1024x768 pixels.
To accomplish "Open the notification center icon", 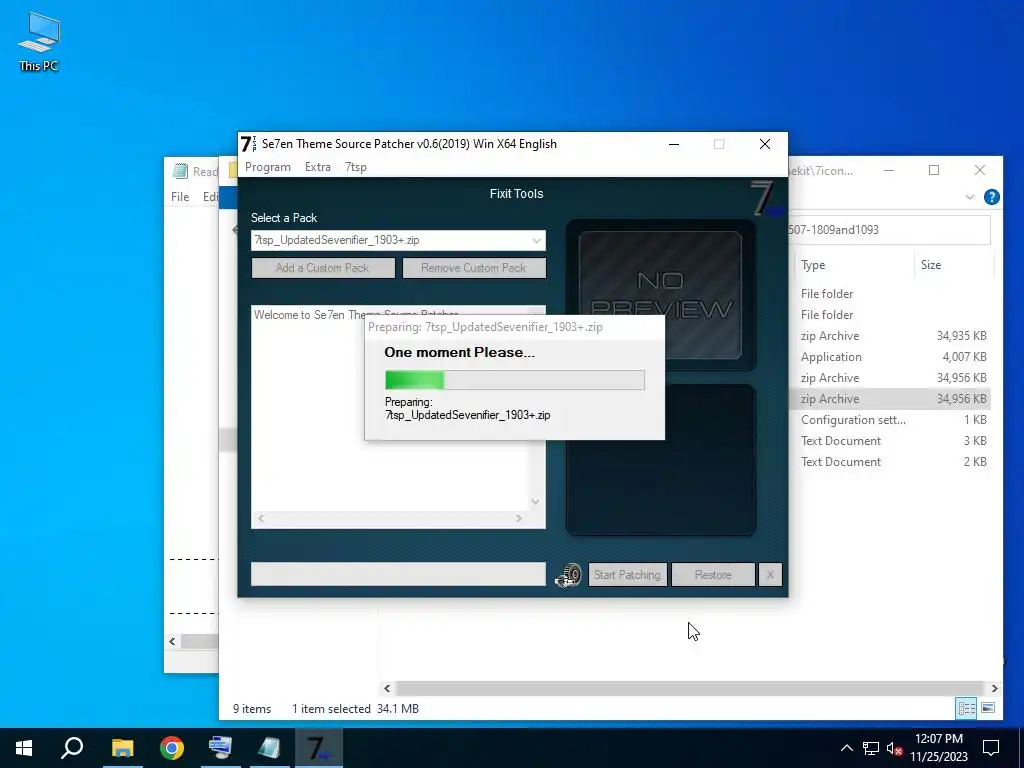I will 991,748.
